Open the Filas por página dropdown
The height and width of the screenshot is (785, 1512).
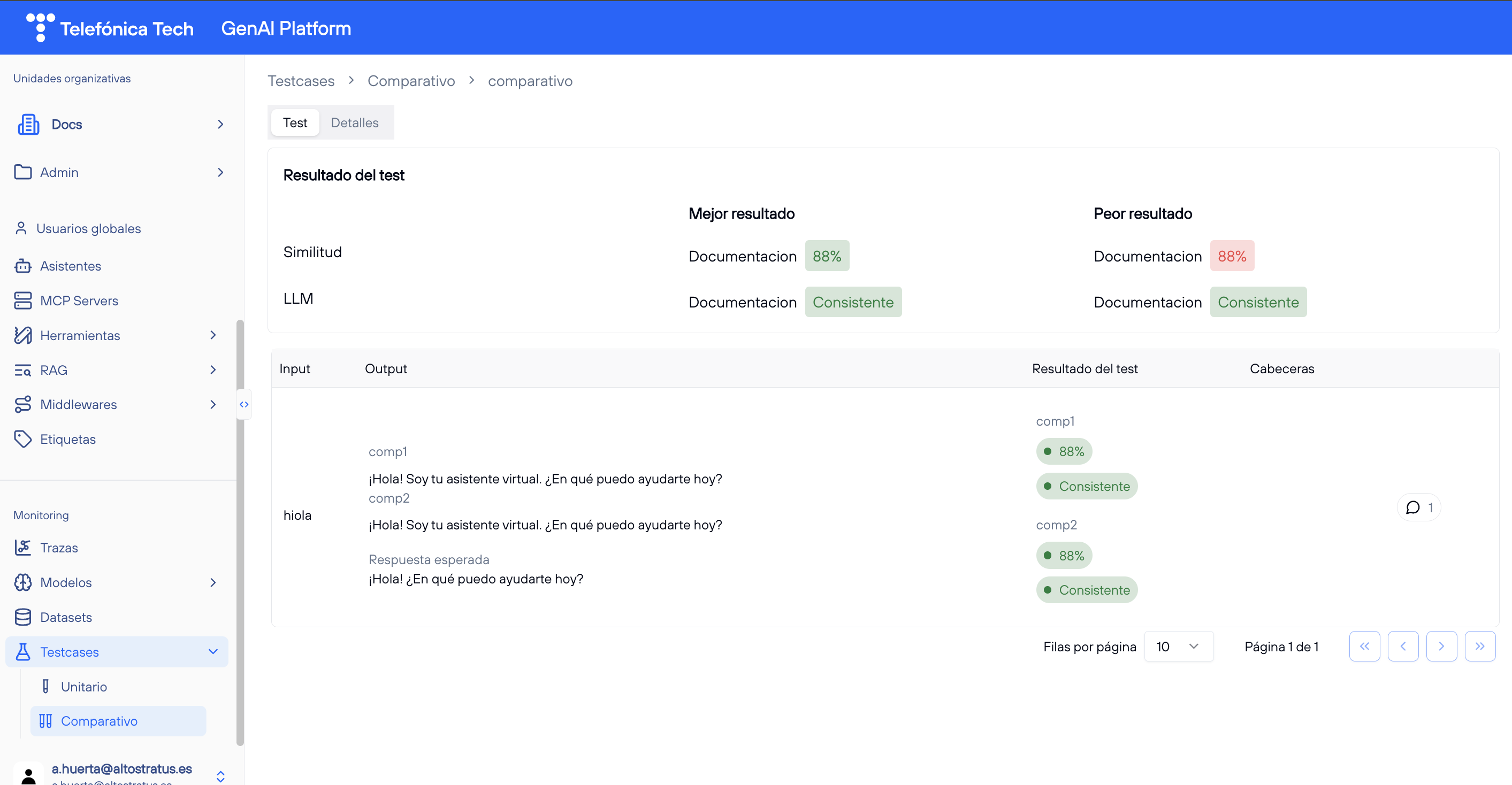coord(1178,647)
